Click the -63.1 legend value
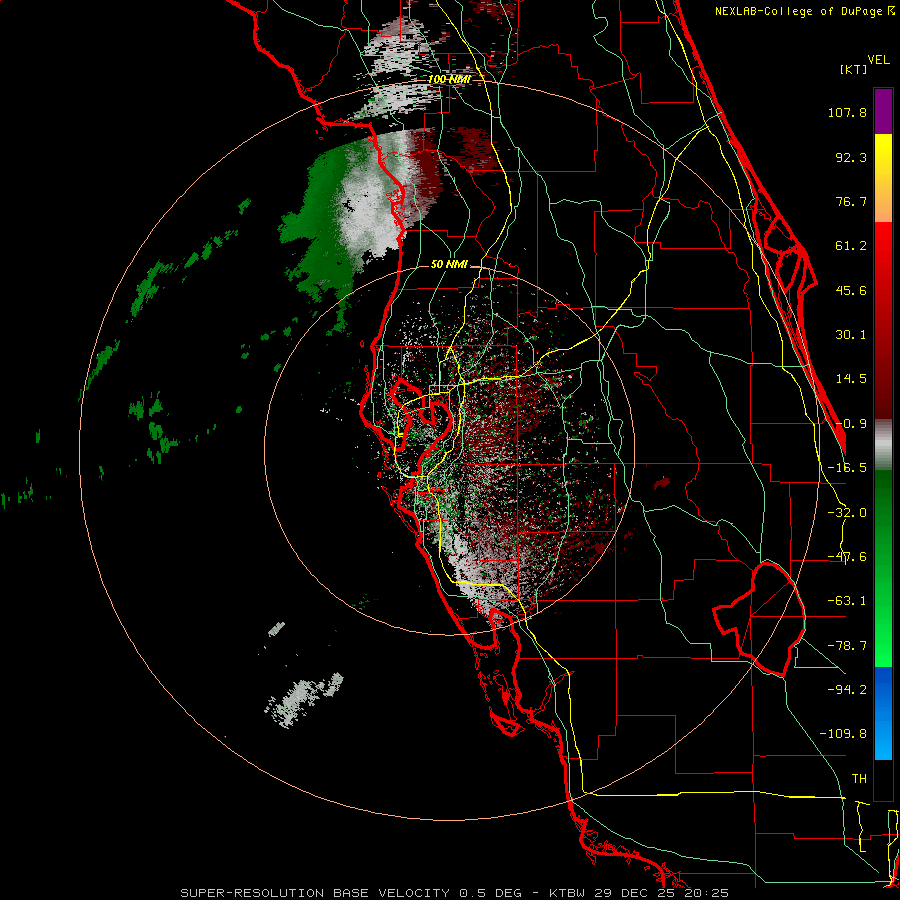This screenshot has width=900, height=900. click(847, 601)
